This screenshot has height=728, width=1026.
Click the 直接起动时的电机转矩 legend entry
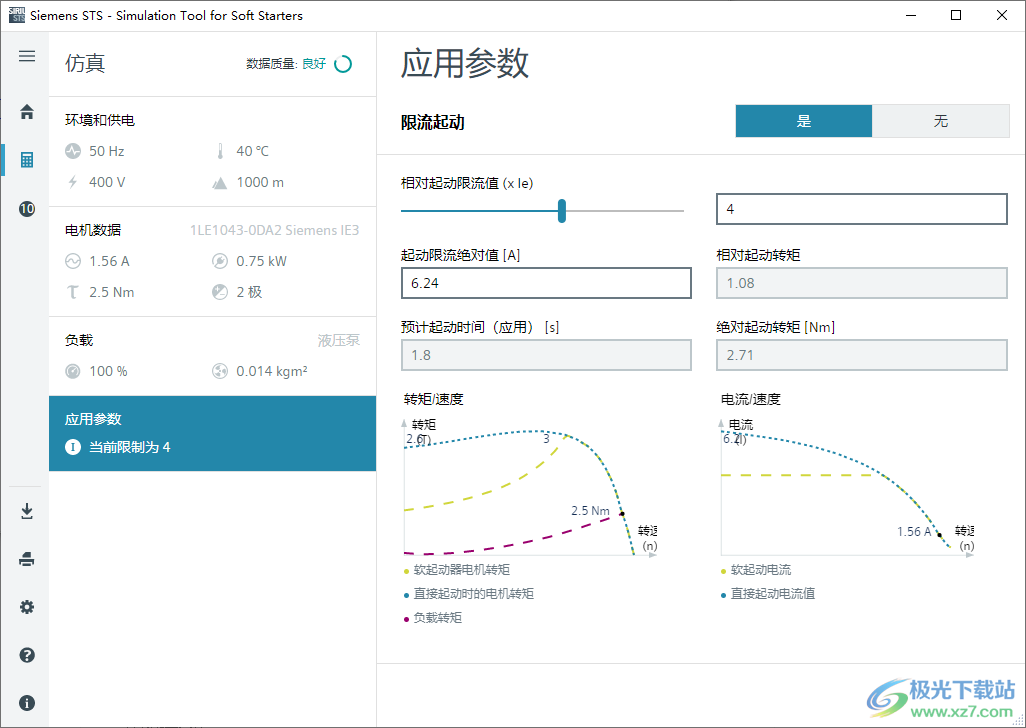pyautogui.click(x=469, y=594)
